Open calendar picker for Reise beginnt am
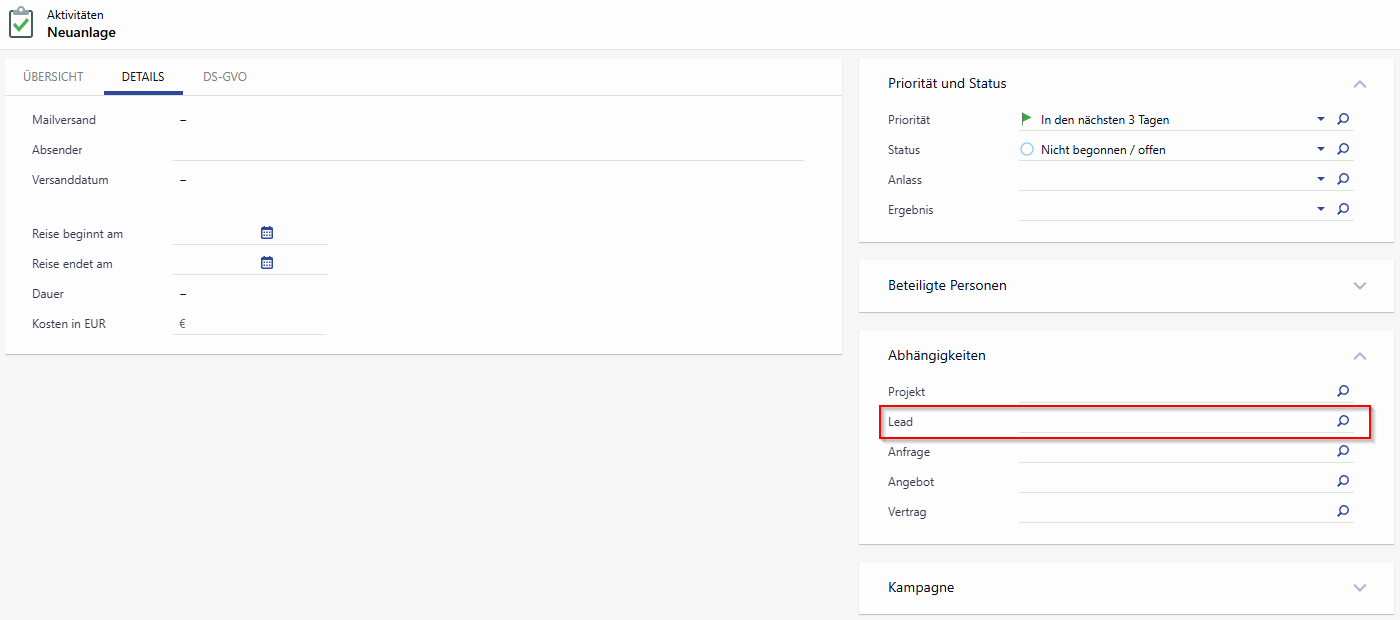1400x620 pixels. [267, 233]
